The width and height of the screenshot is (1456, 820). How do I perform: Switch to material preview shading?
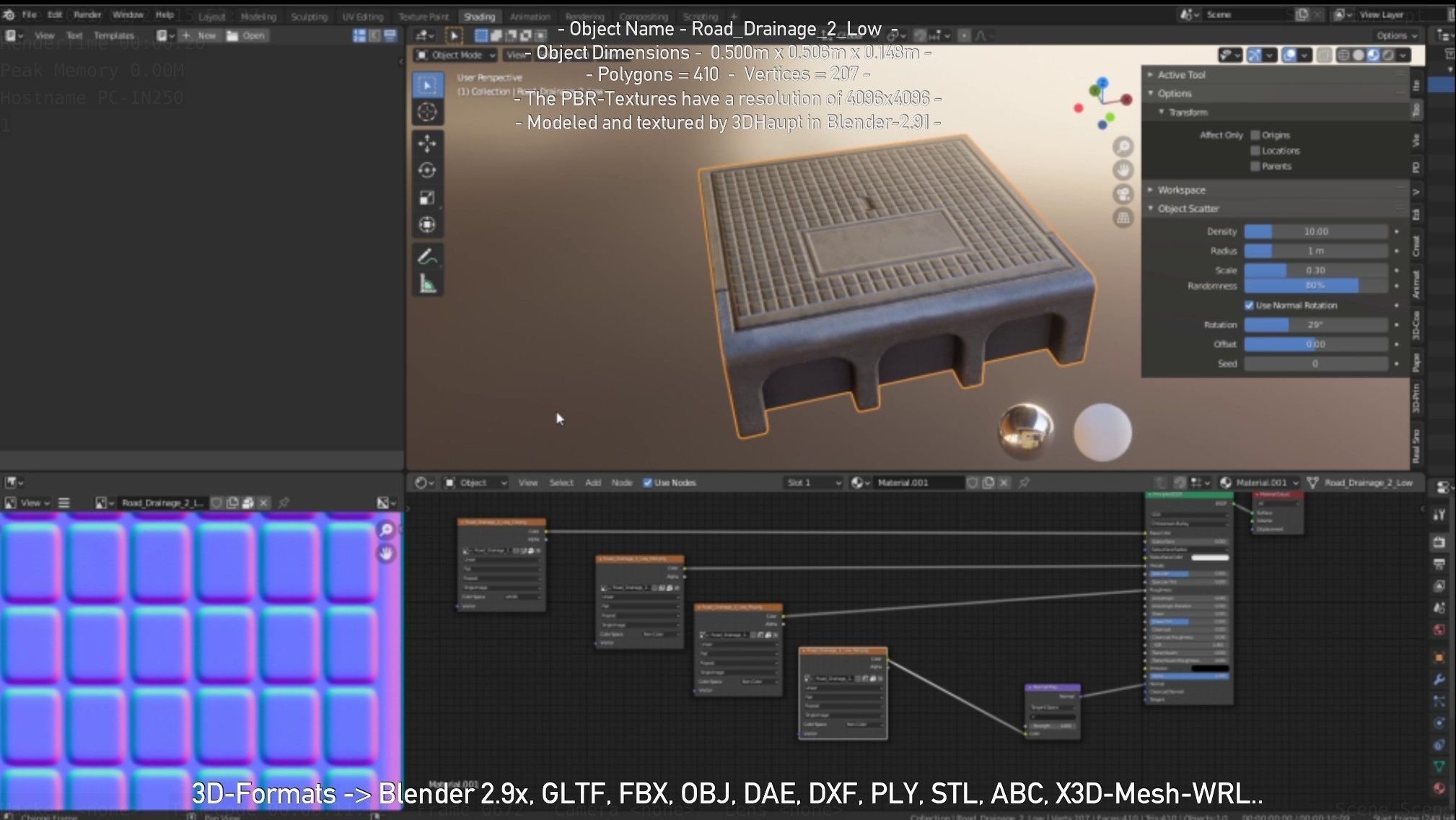pyautogui.click(x=1373, y=55)
